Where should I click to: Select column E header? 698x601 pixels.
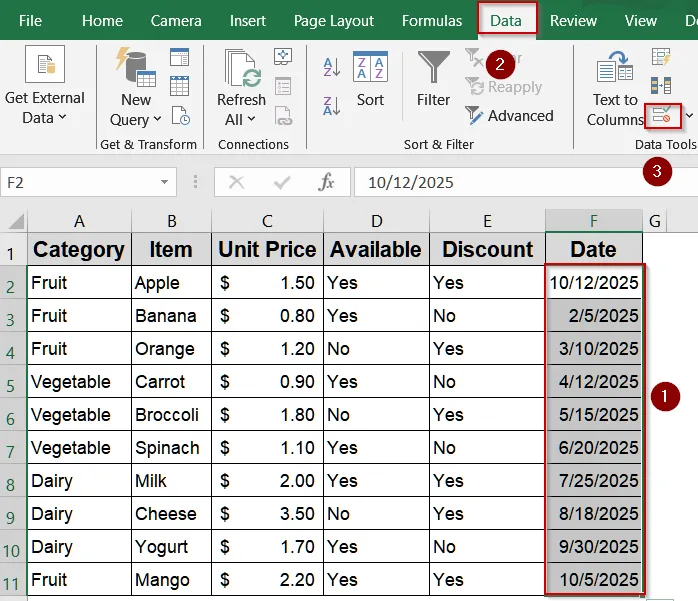point(487,221)
